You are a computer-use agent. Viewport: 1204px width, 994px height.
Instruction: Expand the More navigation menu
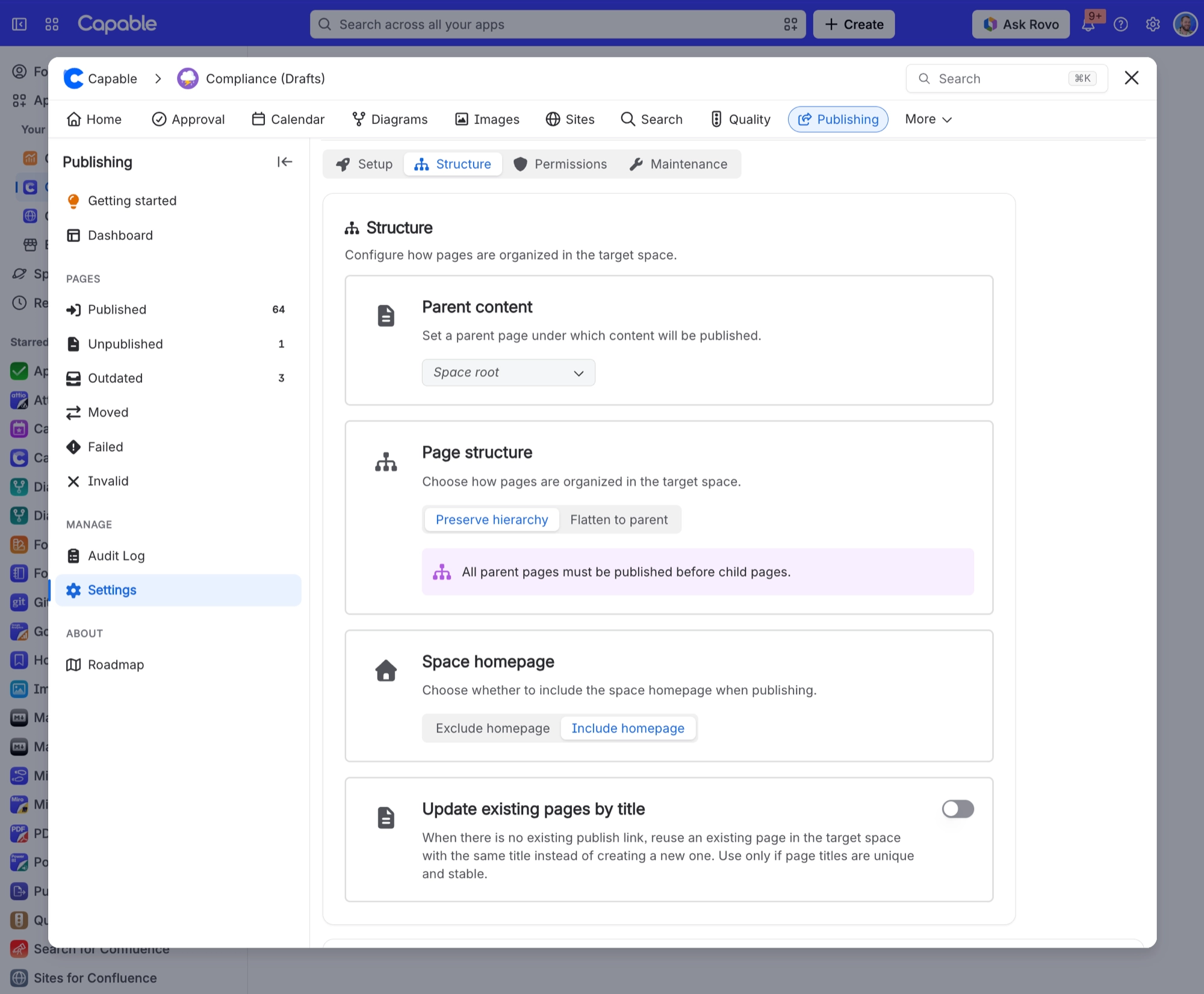(928, 119)
